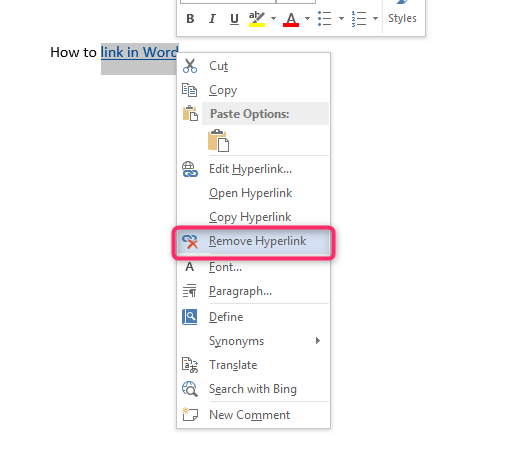This screenshot has height=453, width=512.
Task: Click the Keep Source paste clipboard icon
Action: tap(218, 141)
